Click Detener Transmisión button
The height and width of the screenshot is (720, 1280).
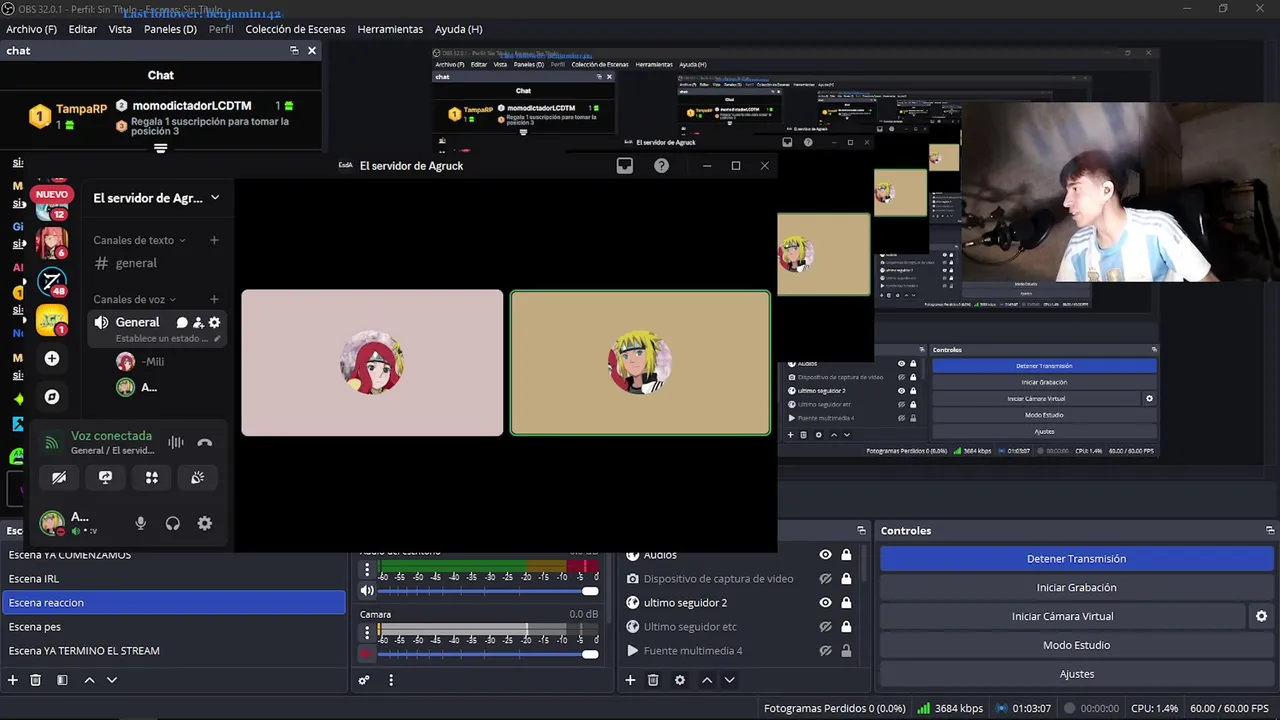(x=1076, y=559)
